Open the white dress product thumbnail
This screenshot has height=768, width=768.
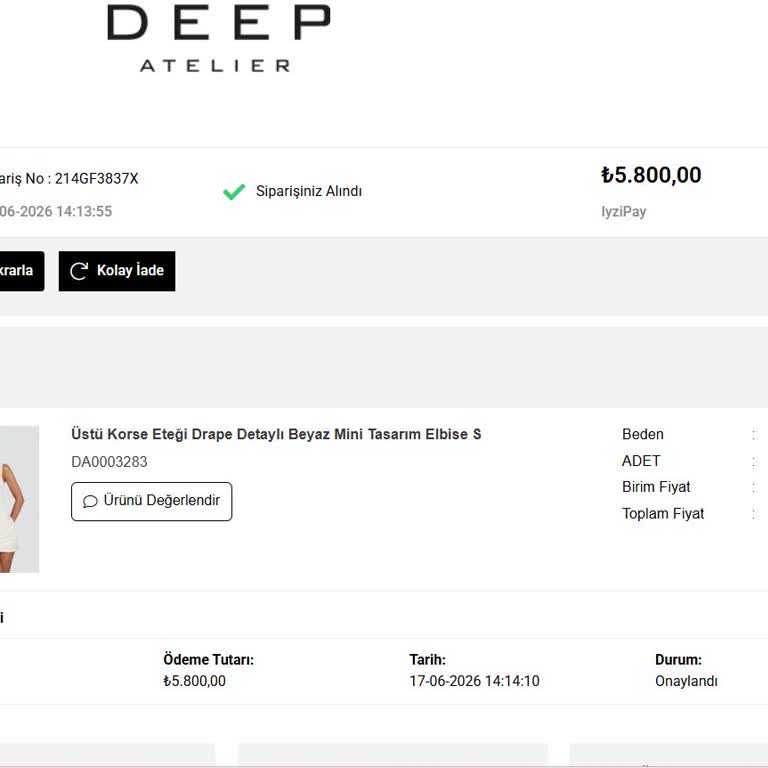click(x=19, y=499)
